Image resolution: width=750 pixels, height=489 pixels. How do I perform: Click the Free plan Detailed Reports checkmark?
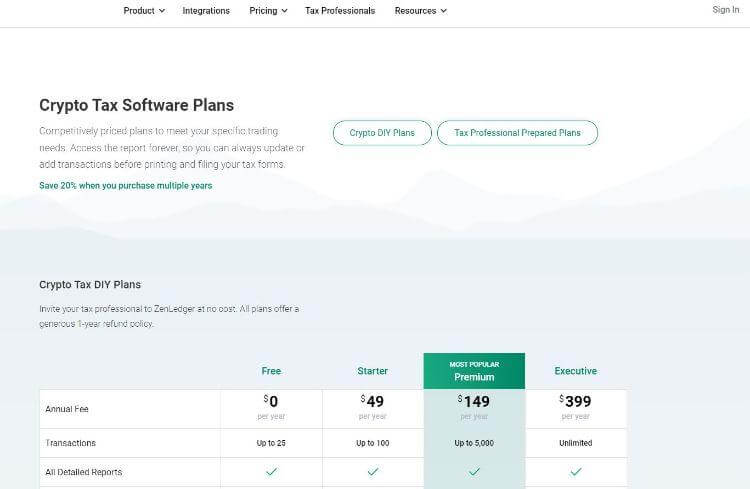coord(271,472)
